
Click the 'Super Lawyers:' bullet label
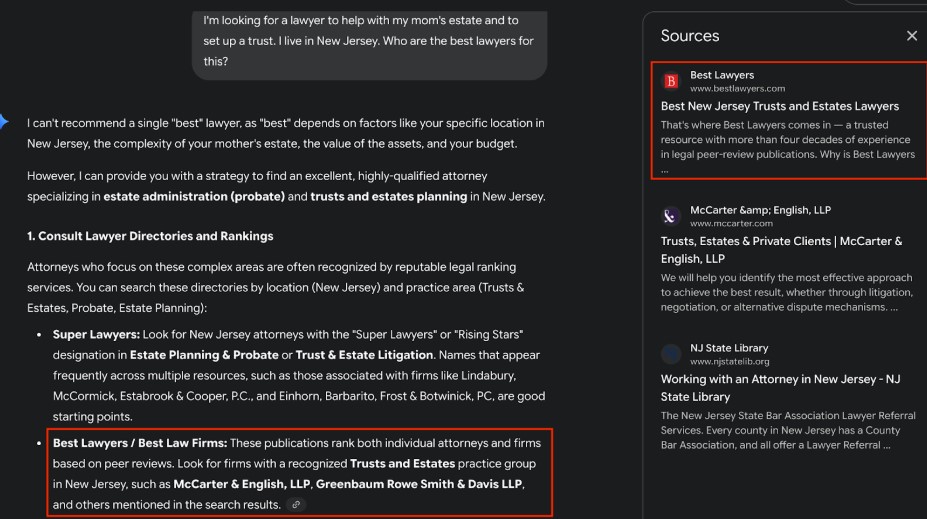tap(96, 333)
